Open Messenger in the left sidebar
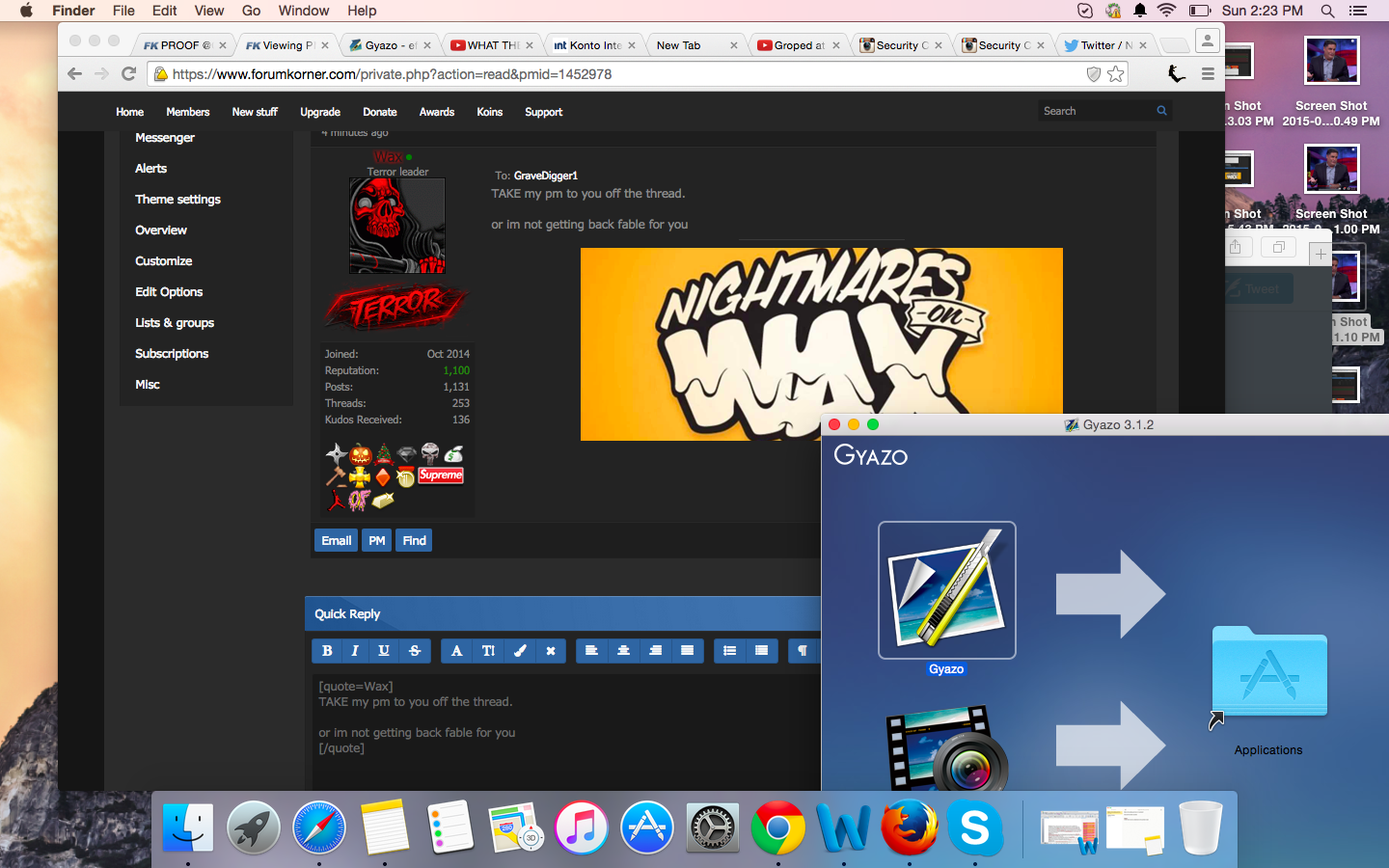Image resolution: width=1389 pixels, height=868 pixels. 165,138
